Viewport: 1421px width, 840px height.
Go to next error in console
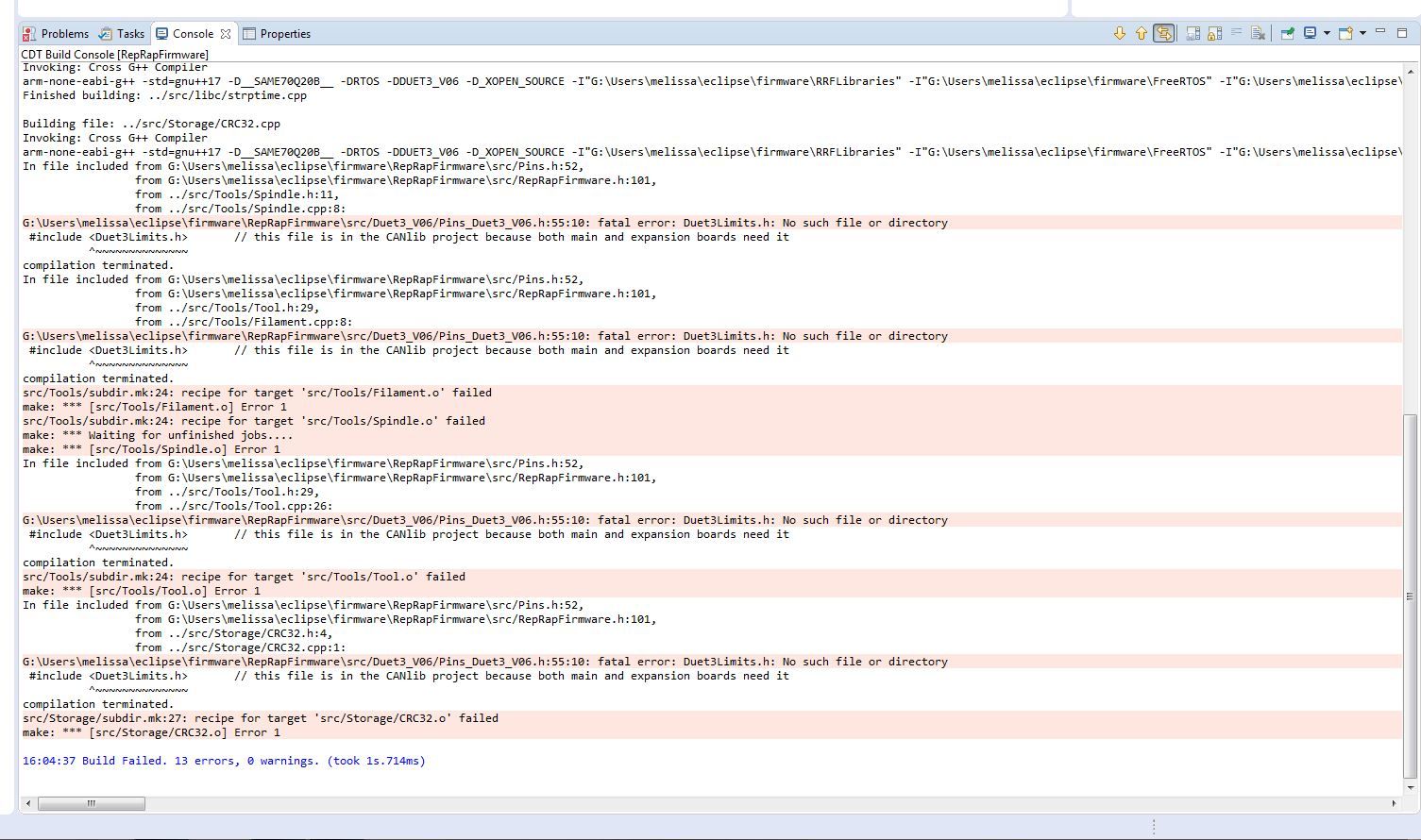pyautogui.click(x=1120, y=33)
